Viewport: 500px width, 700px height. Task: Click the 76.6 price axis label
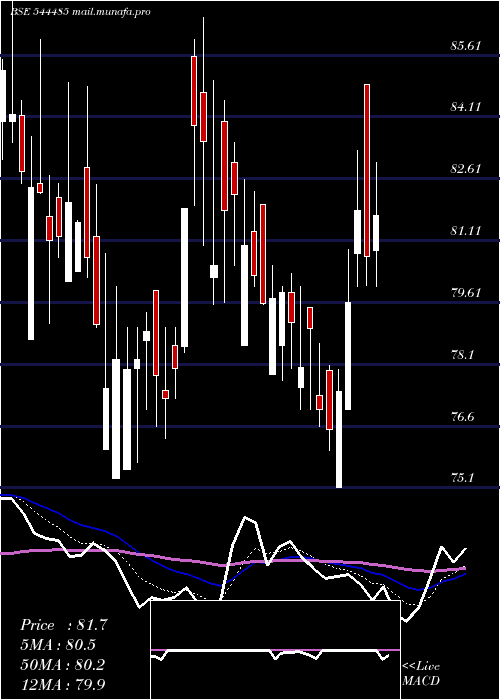[x=462, y=417]
